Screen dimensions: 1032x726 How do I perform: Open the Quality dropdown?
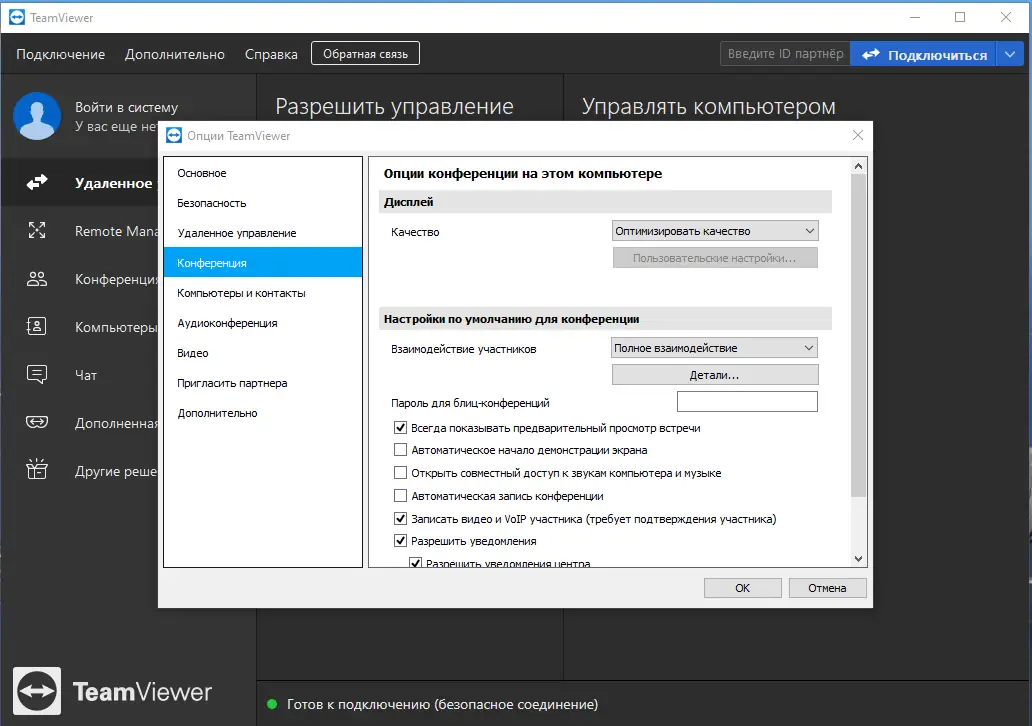(715, 231)
